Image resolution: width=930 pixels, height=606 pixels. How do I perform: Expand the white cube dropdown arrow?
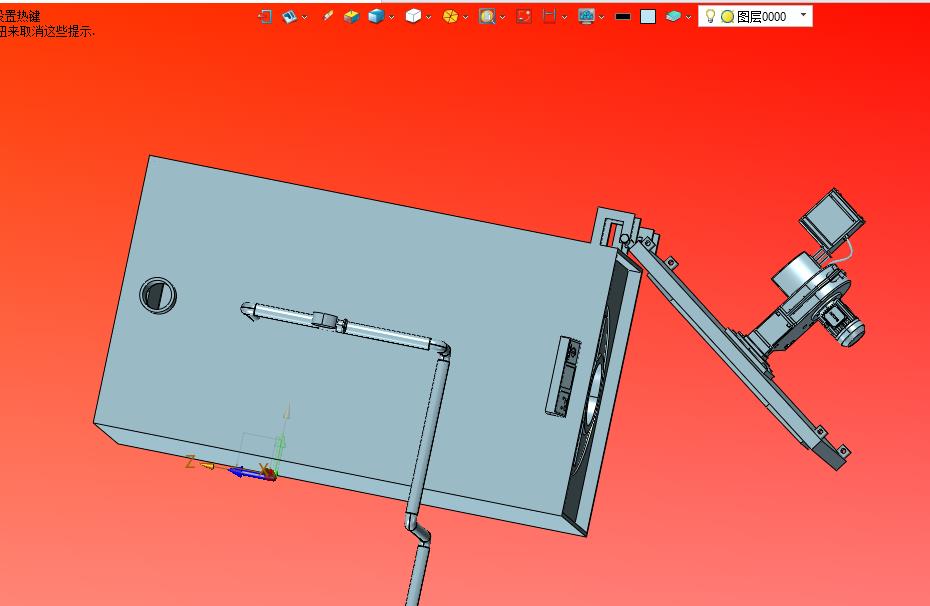428,17
